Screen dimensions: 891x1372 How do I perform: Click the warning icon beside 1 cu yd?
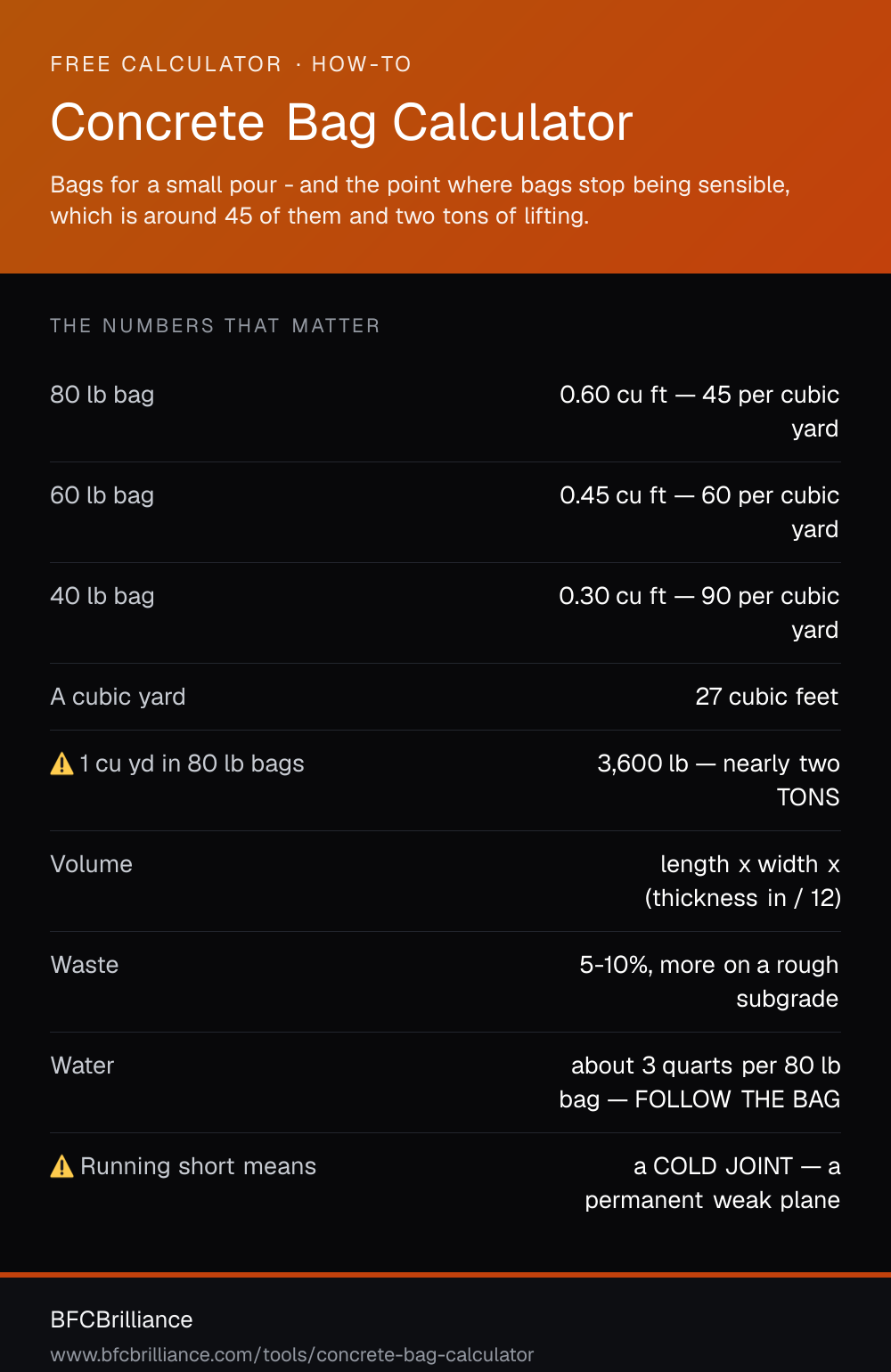point(61,764)
